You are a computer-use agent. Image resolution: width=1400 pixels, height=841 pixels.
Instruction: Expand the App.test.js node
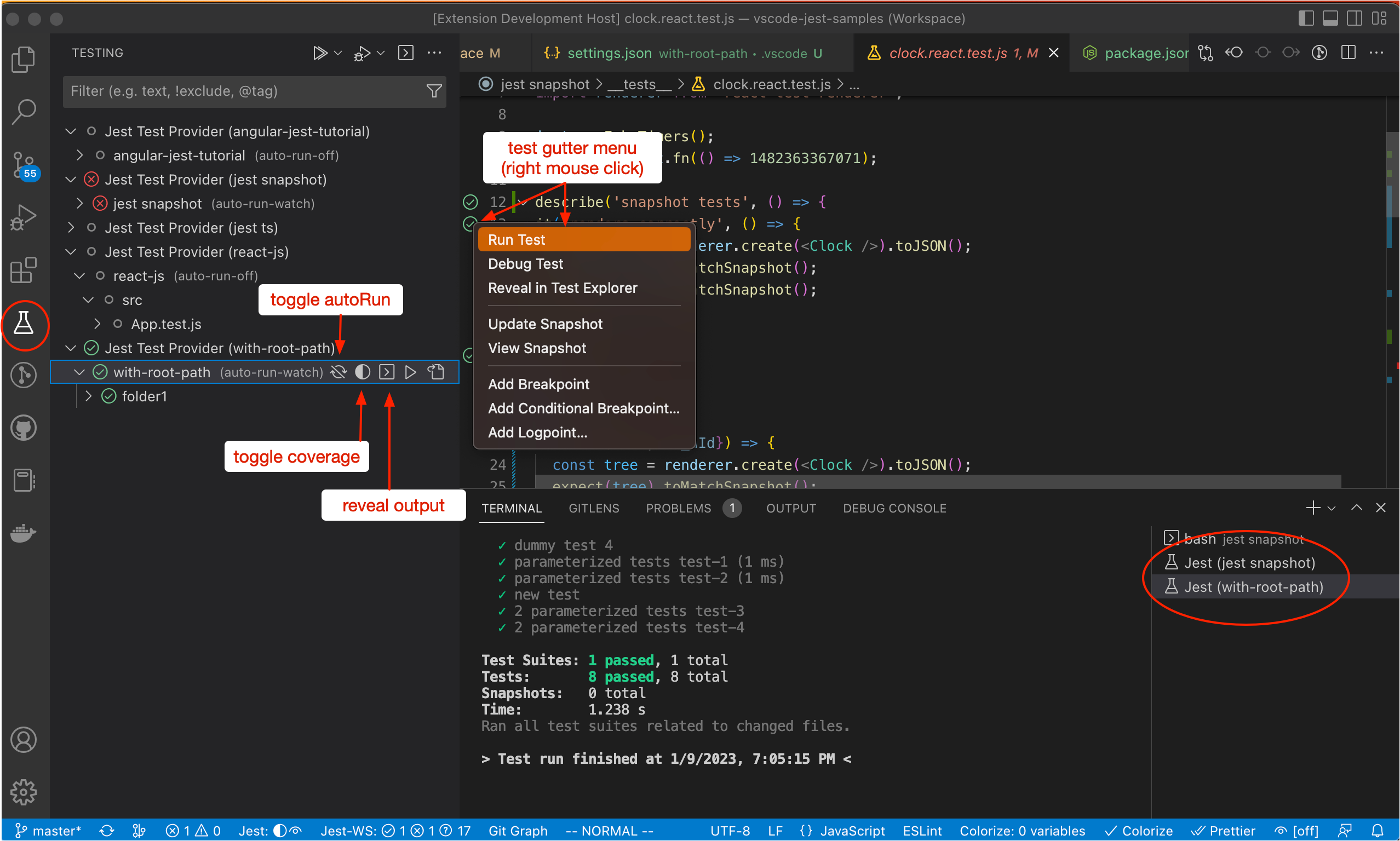coord(97,324)
